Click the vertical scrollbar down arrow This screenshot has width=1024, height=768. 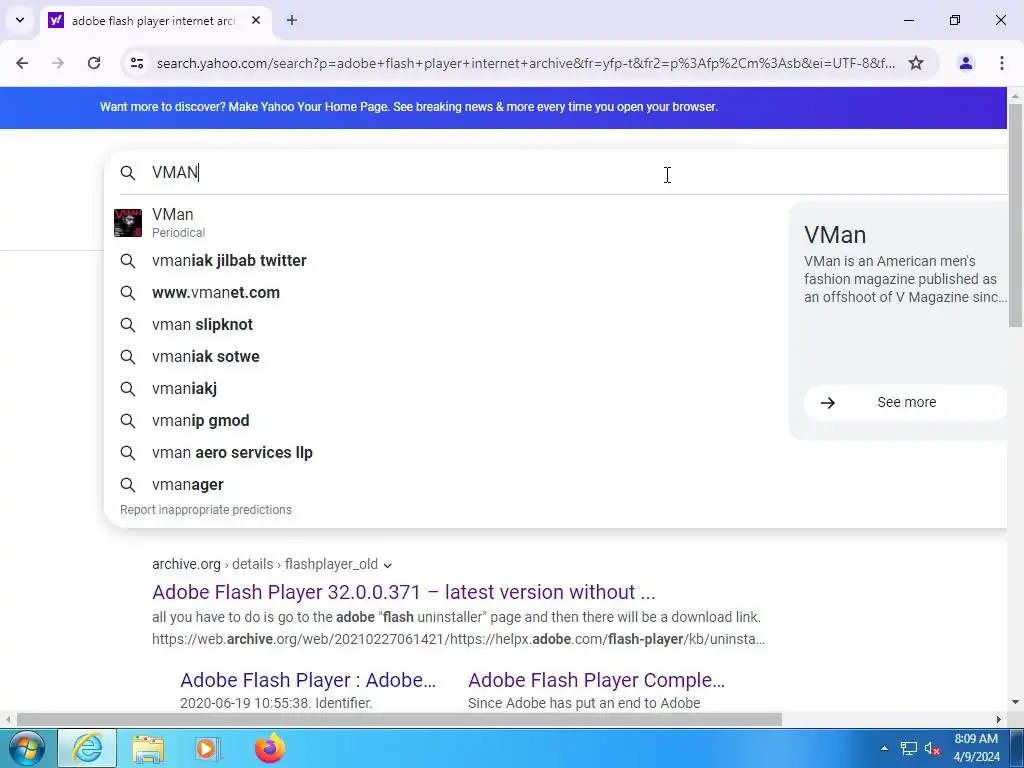click(x=1015, y=703)
